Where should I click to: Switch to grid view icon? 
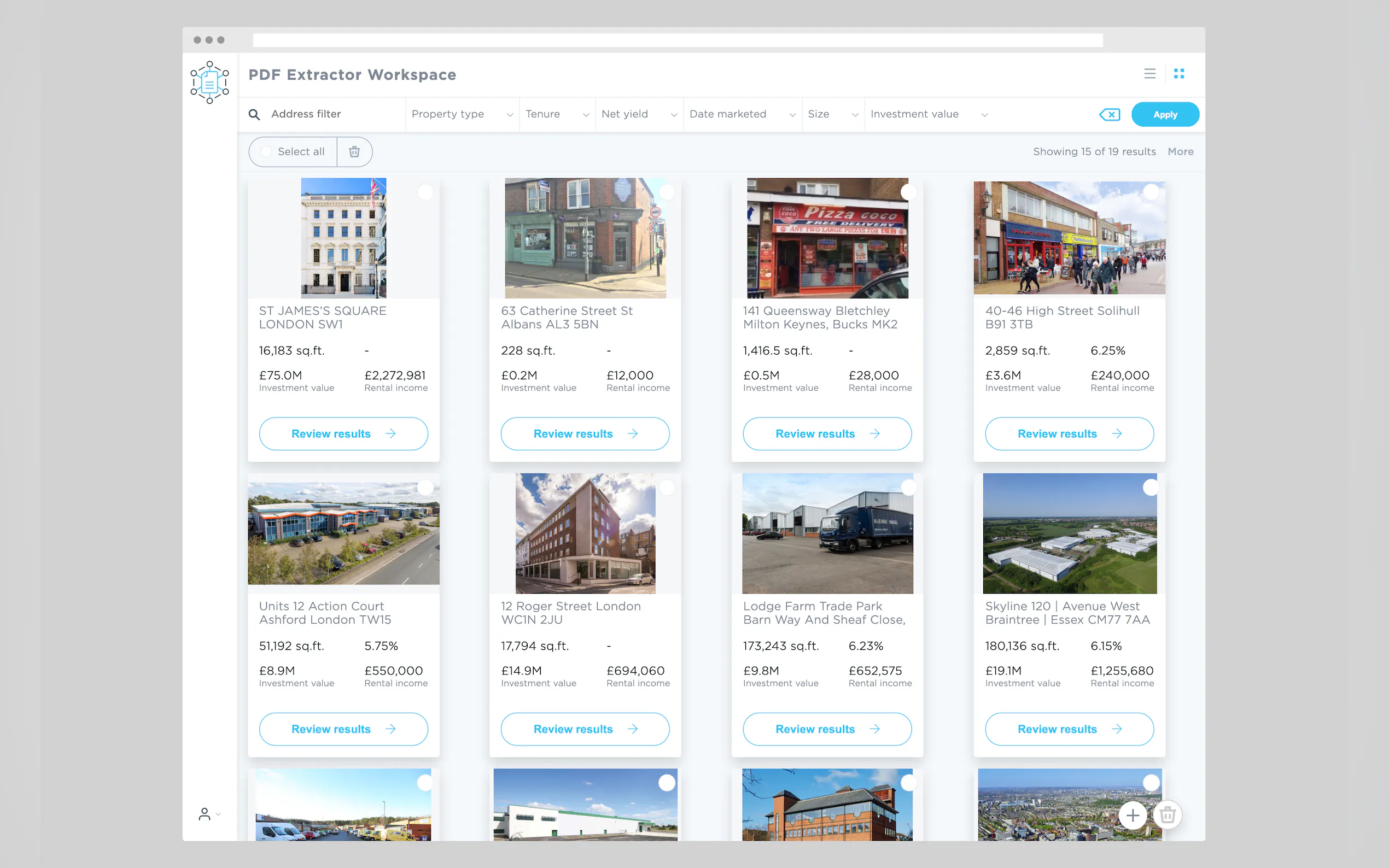pyautogui.click(x=1179, y=73)
